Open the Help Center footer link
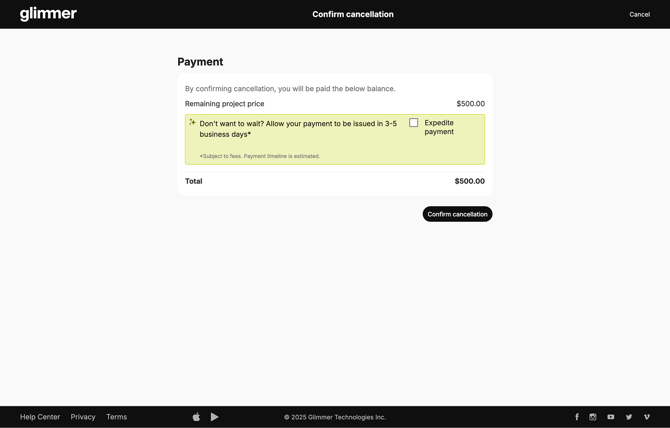670x428 pixels. coord(40,417)
